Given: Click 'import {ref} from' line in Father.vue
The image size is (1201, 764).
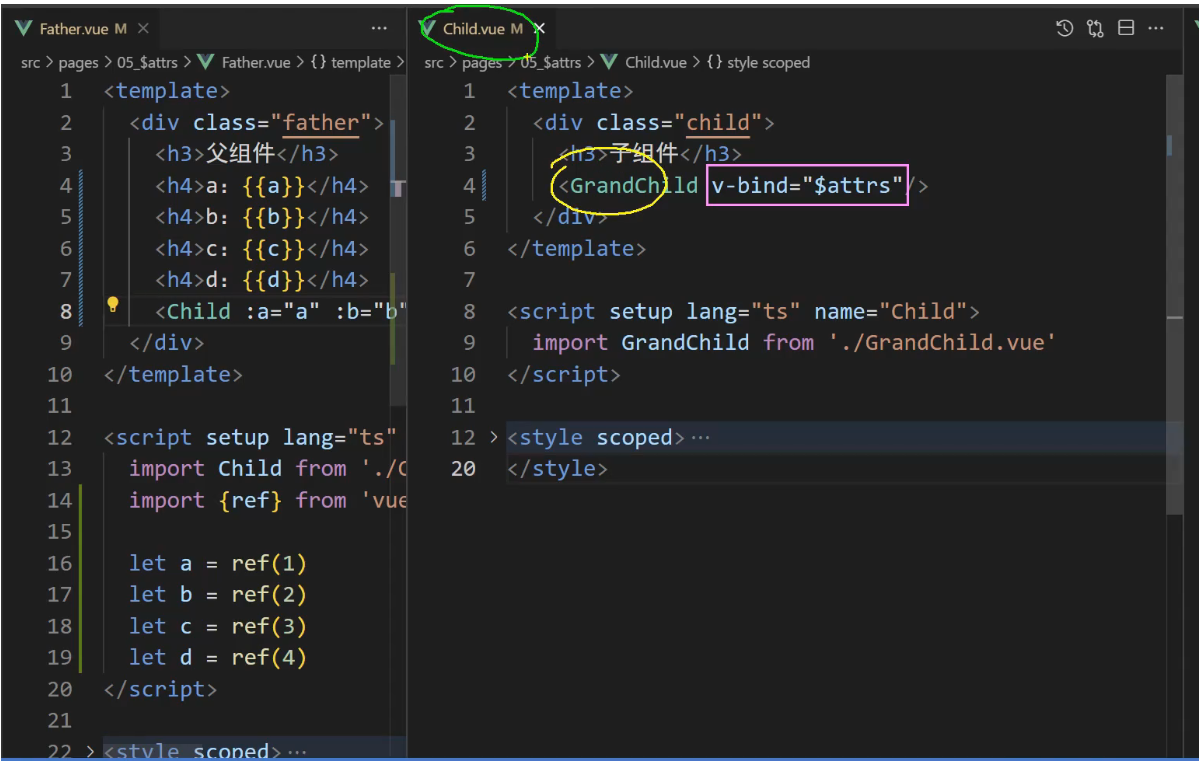Looking at the screenshot, I should (x=267, y=500).
